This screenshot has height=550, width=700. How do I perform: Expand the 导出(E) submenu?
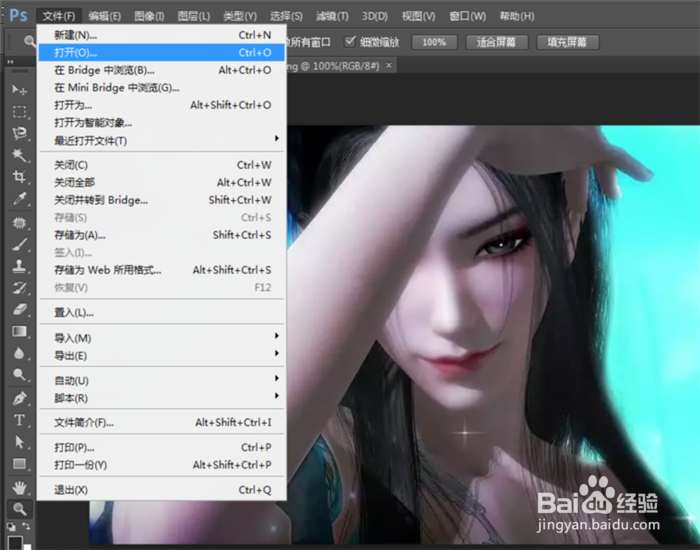tap(161, 356)
